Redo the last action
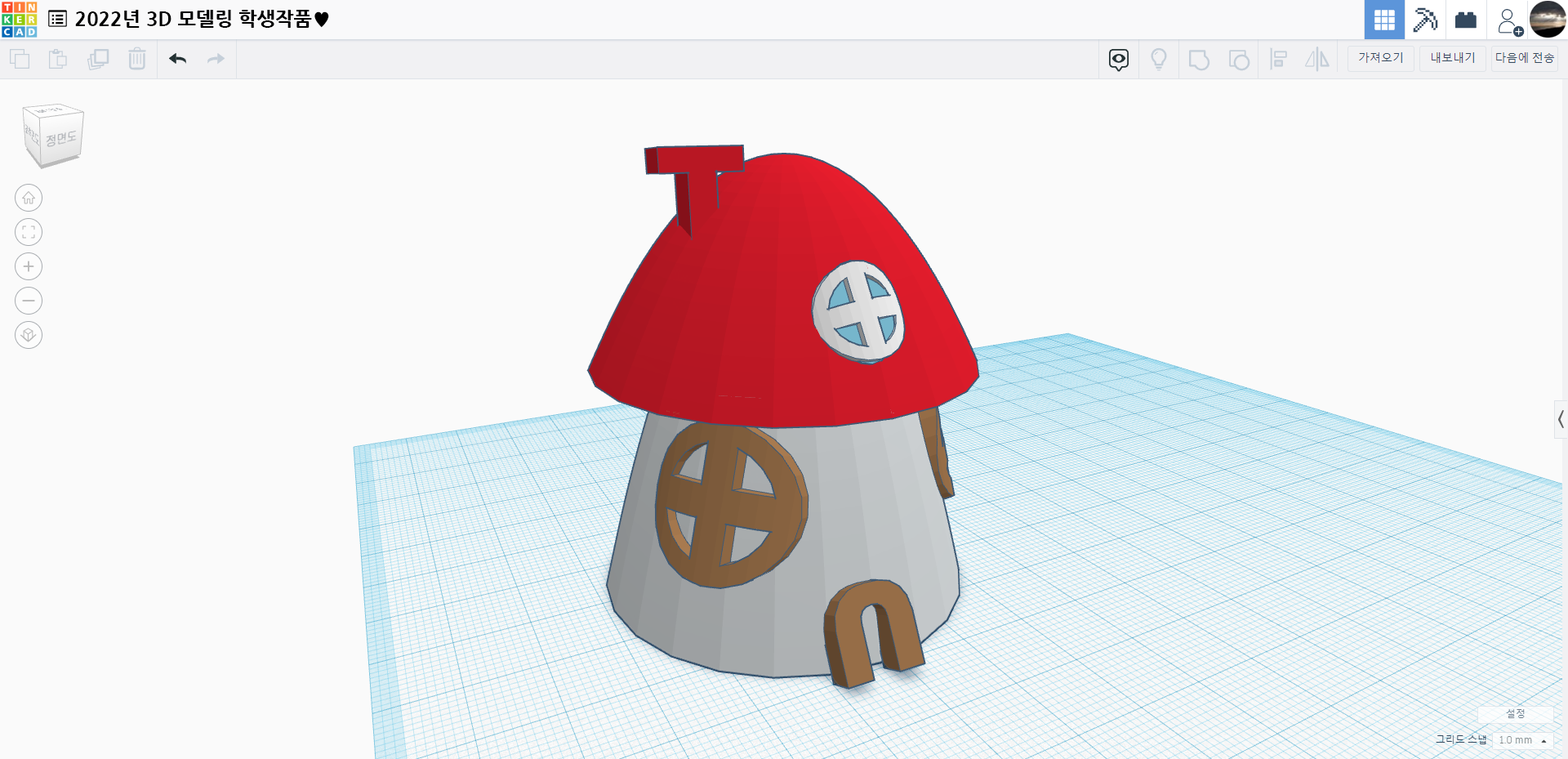 click(x=216, y=59)
